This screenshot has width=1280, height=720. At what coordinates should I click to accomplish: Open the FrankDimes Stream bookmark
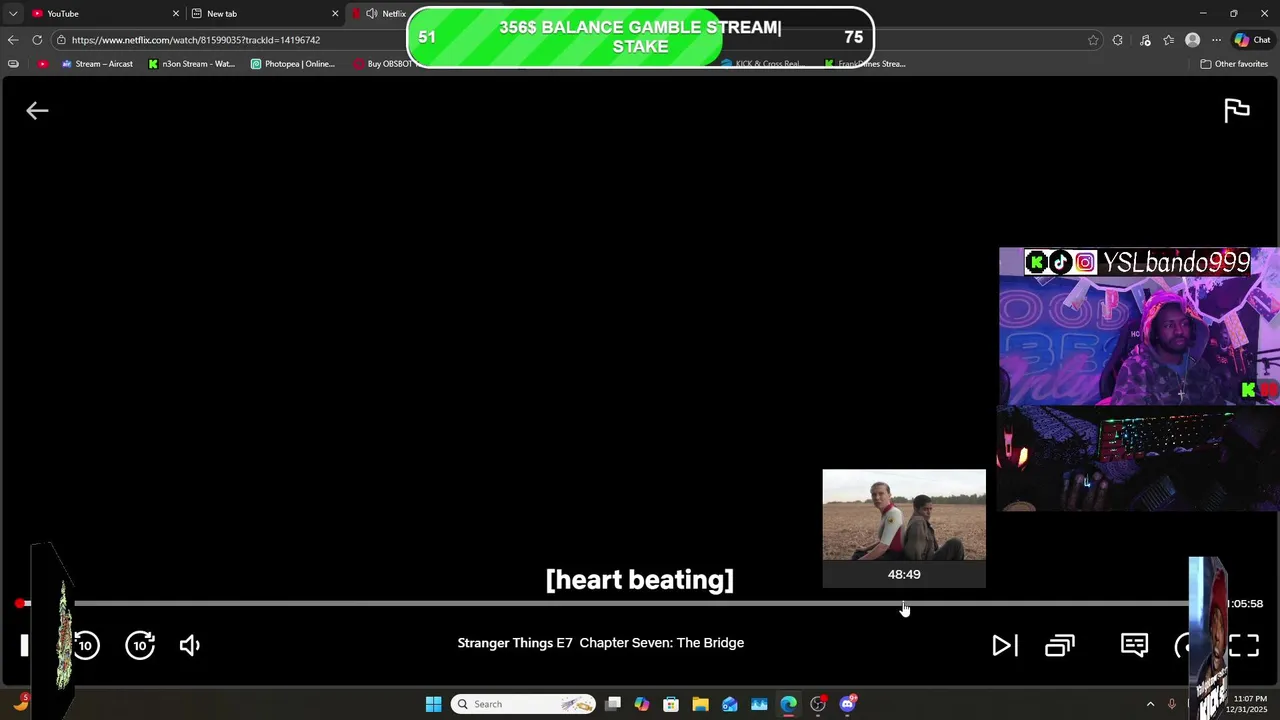tap(865, 64)
